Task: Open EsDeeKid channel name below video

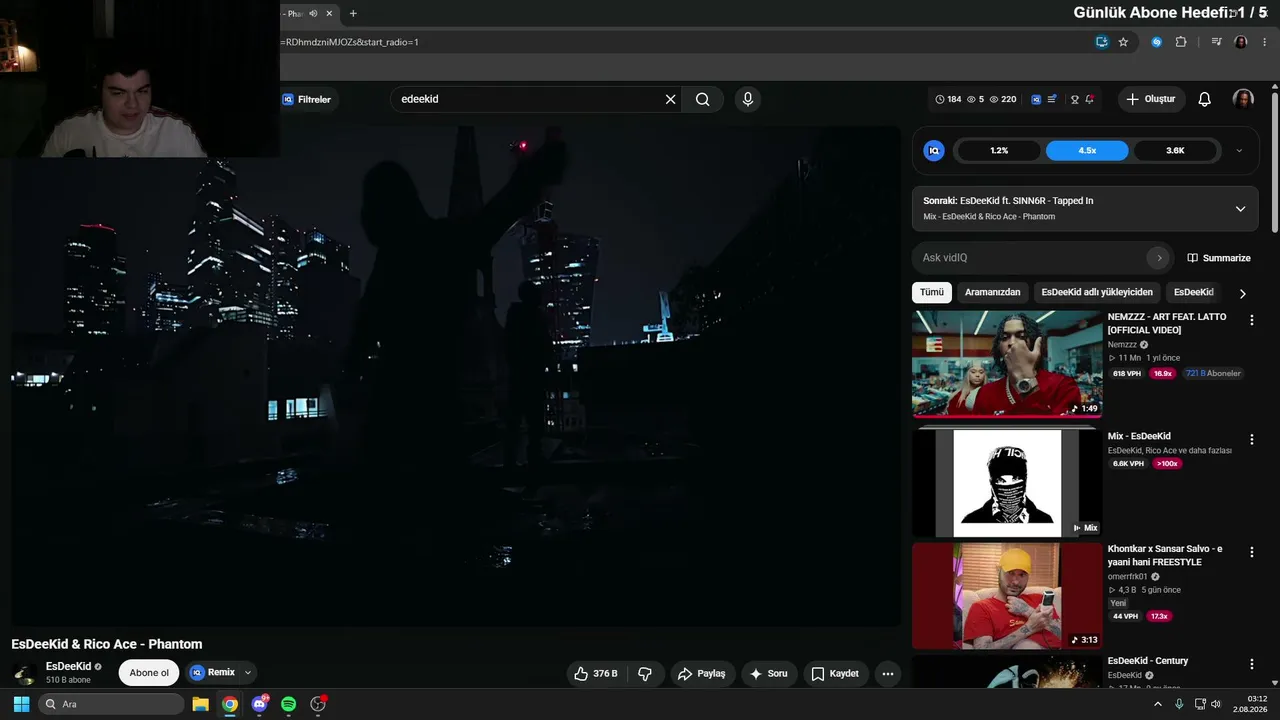Action: coord(68,666)
